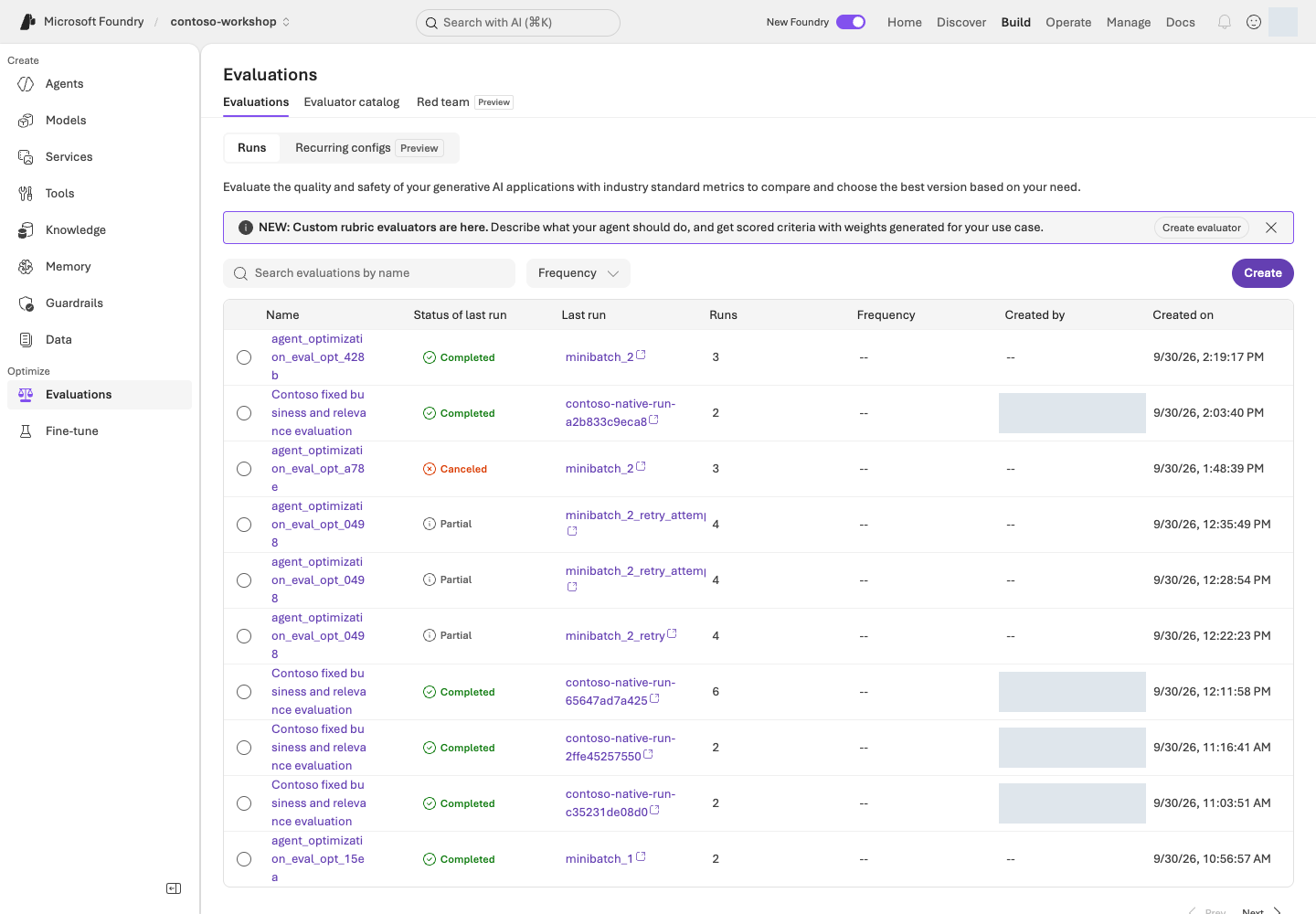Screen dimensions: 1316x914
Task: Open the Agents page icon
Action: [x=26, y=84]
